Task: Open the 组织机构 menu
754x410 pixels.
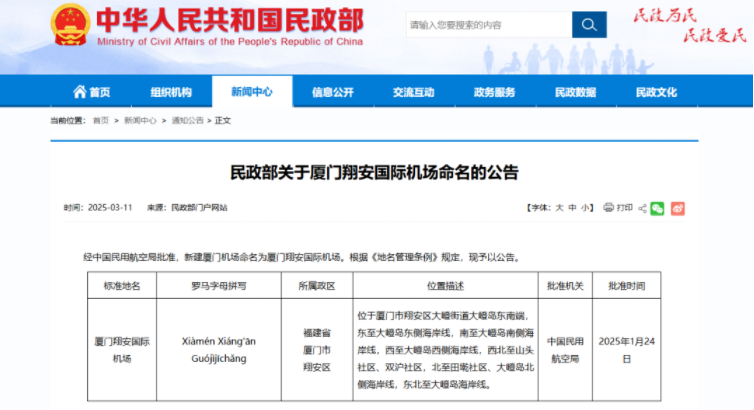Action: [x=171, y=92]
